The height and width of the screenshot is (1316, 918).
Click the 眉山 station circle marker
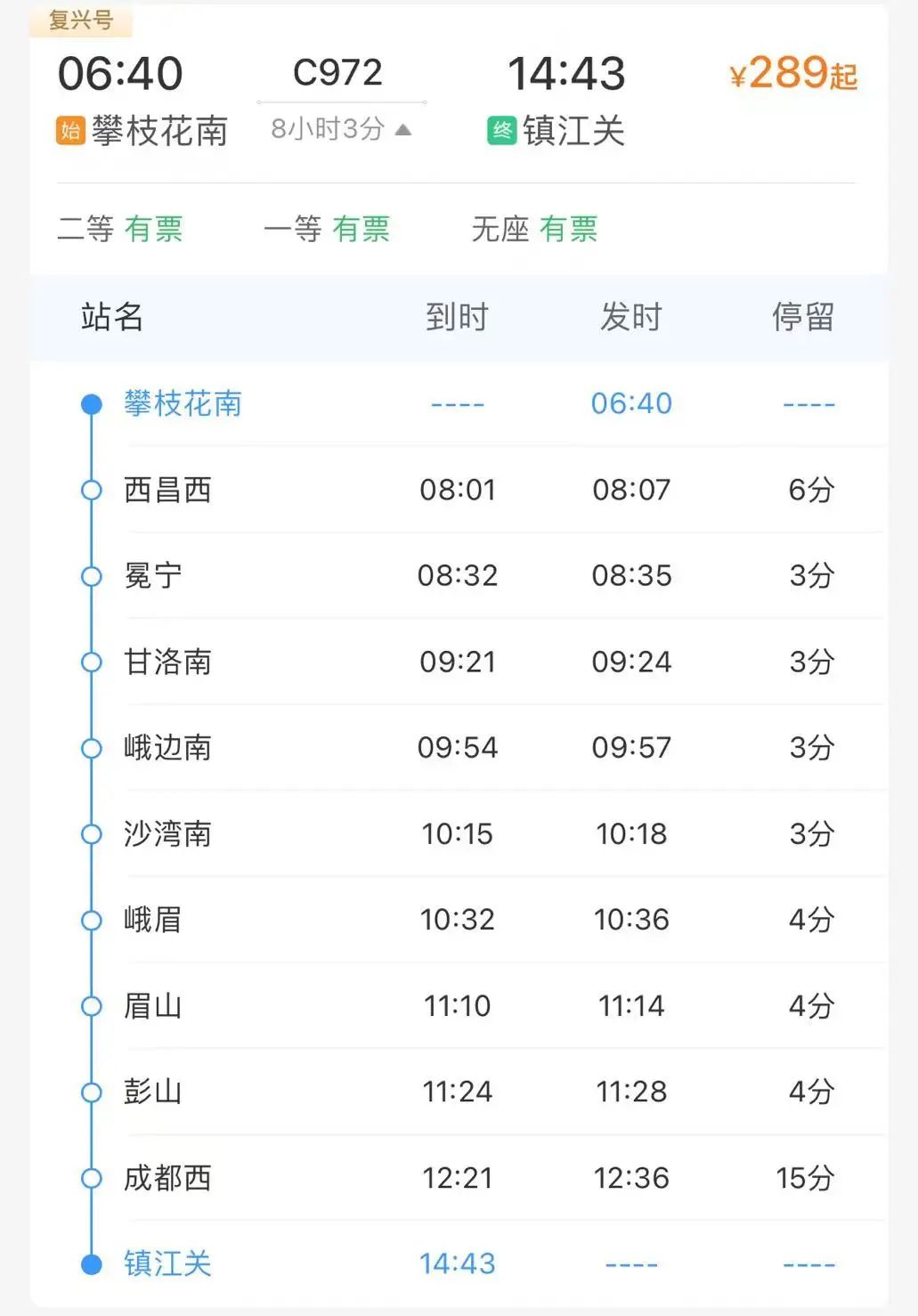91,1006
